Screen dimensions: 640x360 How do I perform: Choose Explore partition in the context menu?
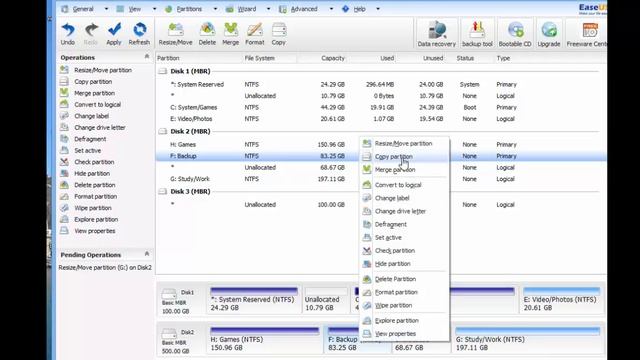coord(404,321)
